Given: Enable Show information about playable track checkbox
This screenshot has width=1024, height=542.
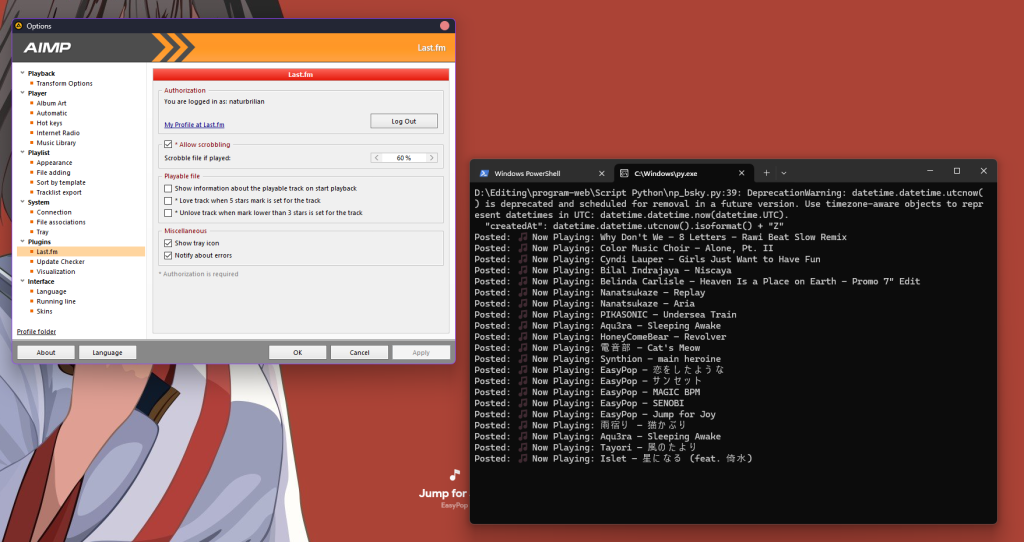Looking at the screenshot, I should pyautogui.click(x=168, y=188).
